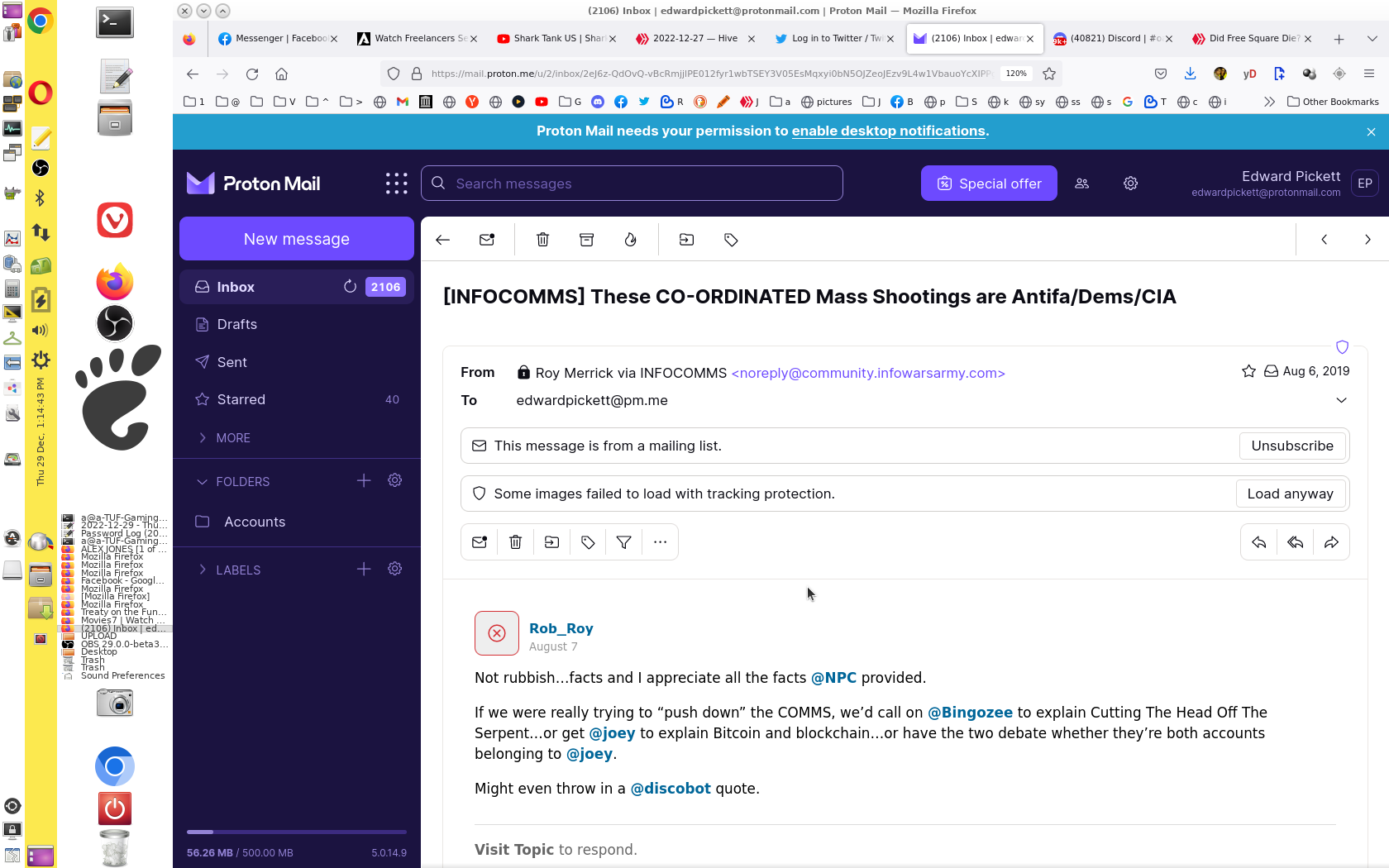Image resolution: width=1389 pixels, height=868 pixels.
Task: Open the contacts panel icon
Action: tap(1081, 184)
